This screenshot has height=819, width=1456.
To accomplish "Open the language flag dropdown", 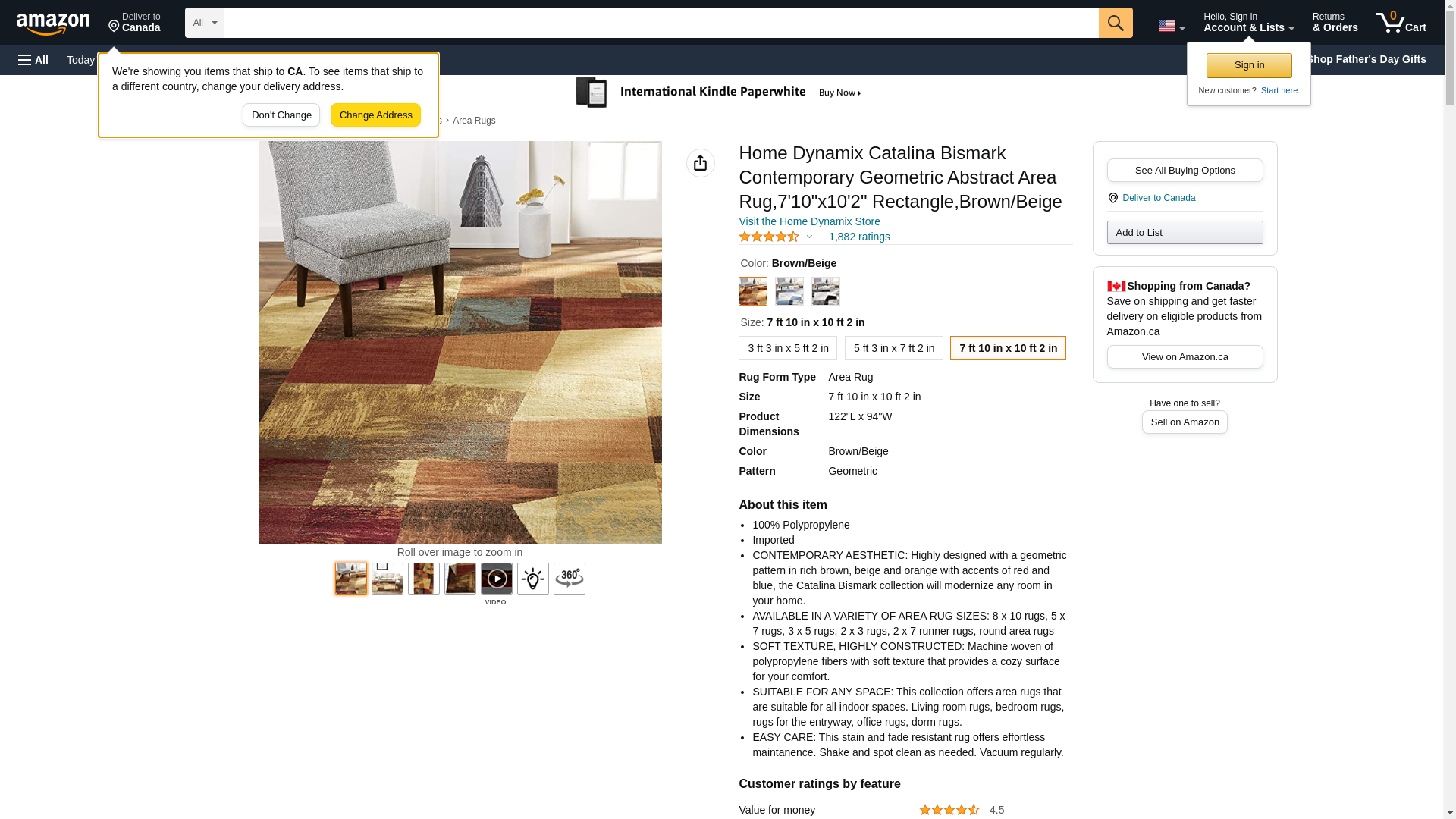I will coord(1172,26).
